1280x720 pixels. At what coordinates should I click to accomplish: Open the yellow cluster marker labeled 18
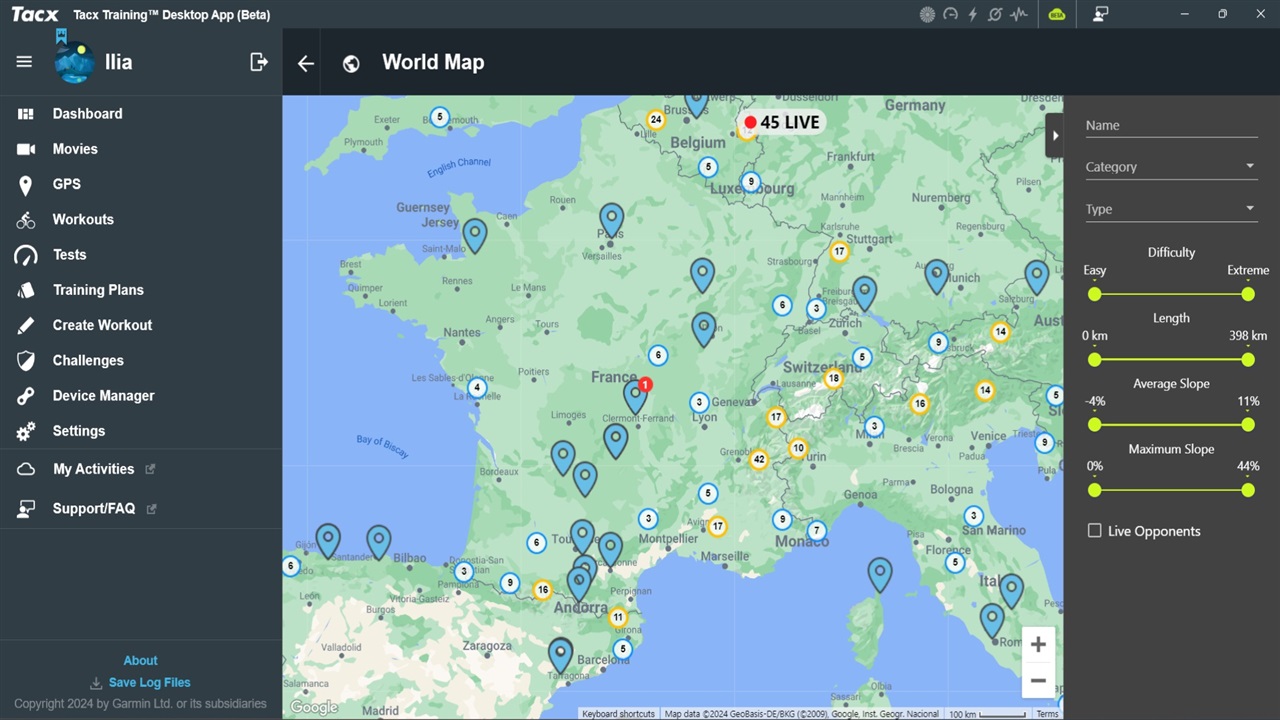[834, 379]
